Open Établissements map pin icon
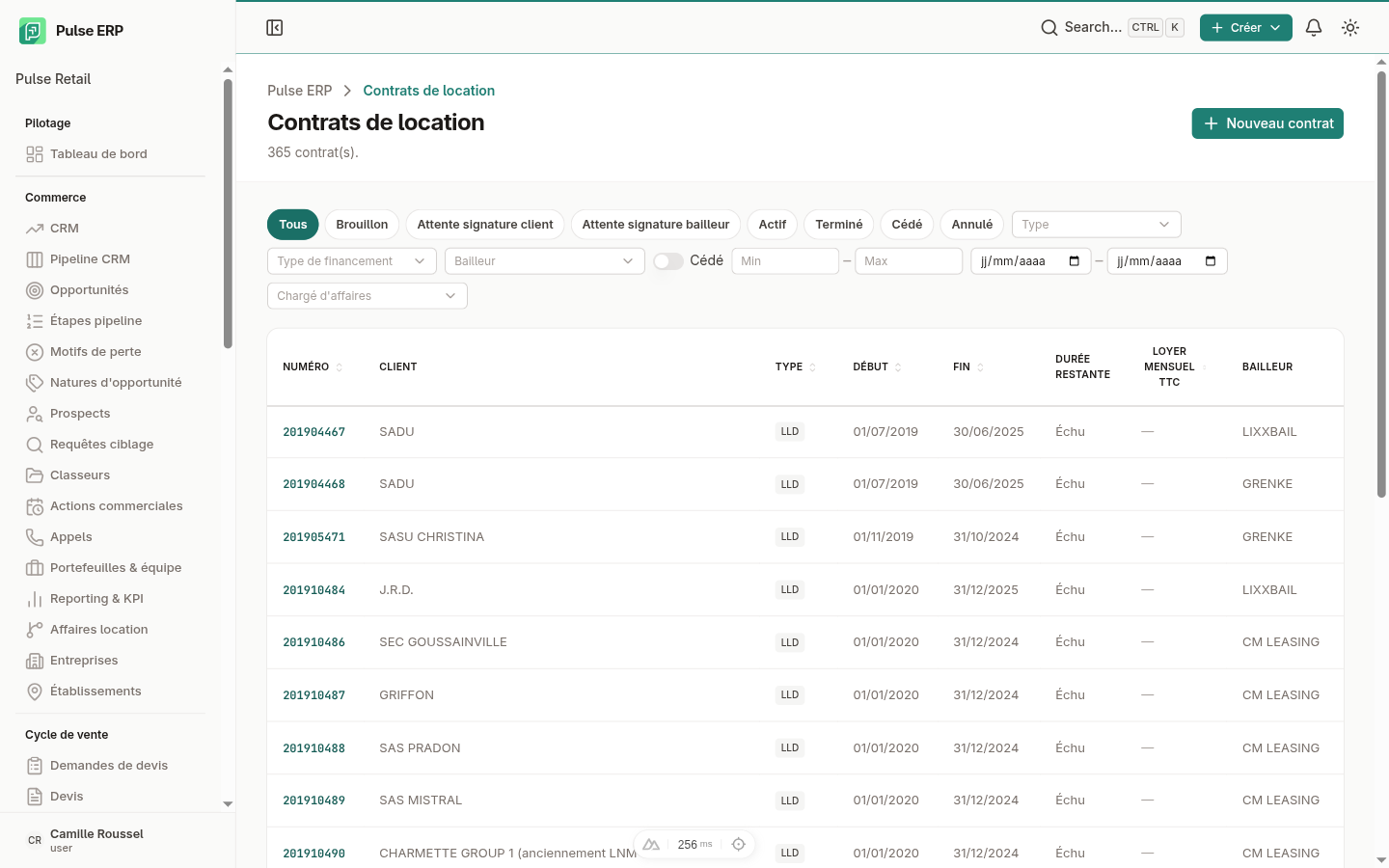Screen dimensions: 1389x868 coord(35,692)
